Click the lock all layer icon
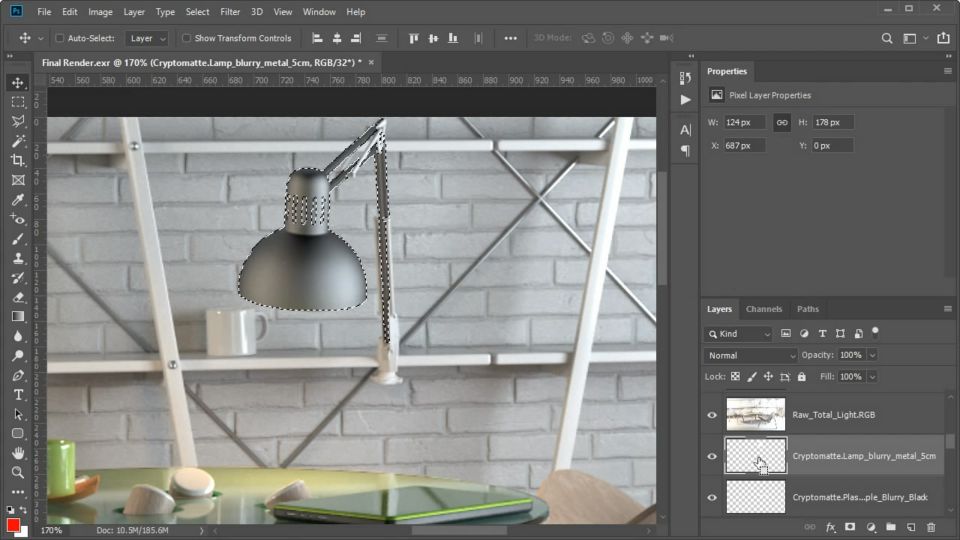Screen dimensions: 960x540 click(x=801, y=377)
